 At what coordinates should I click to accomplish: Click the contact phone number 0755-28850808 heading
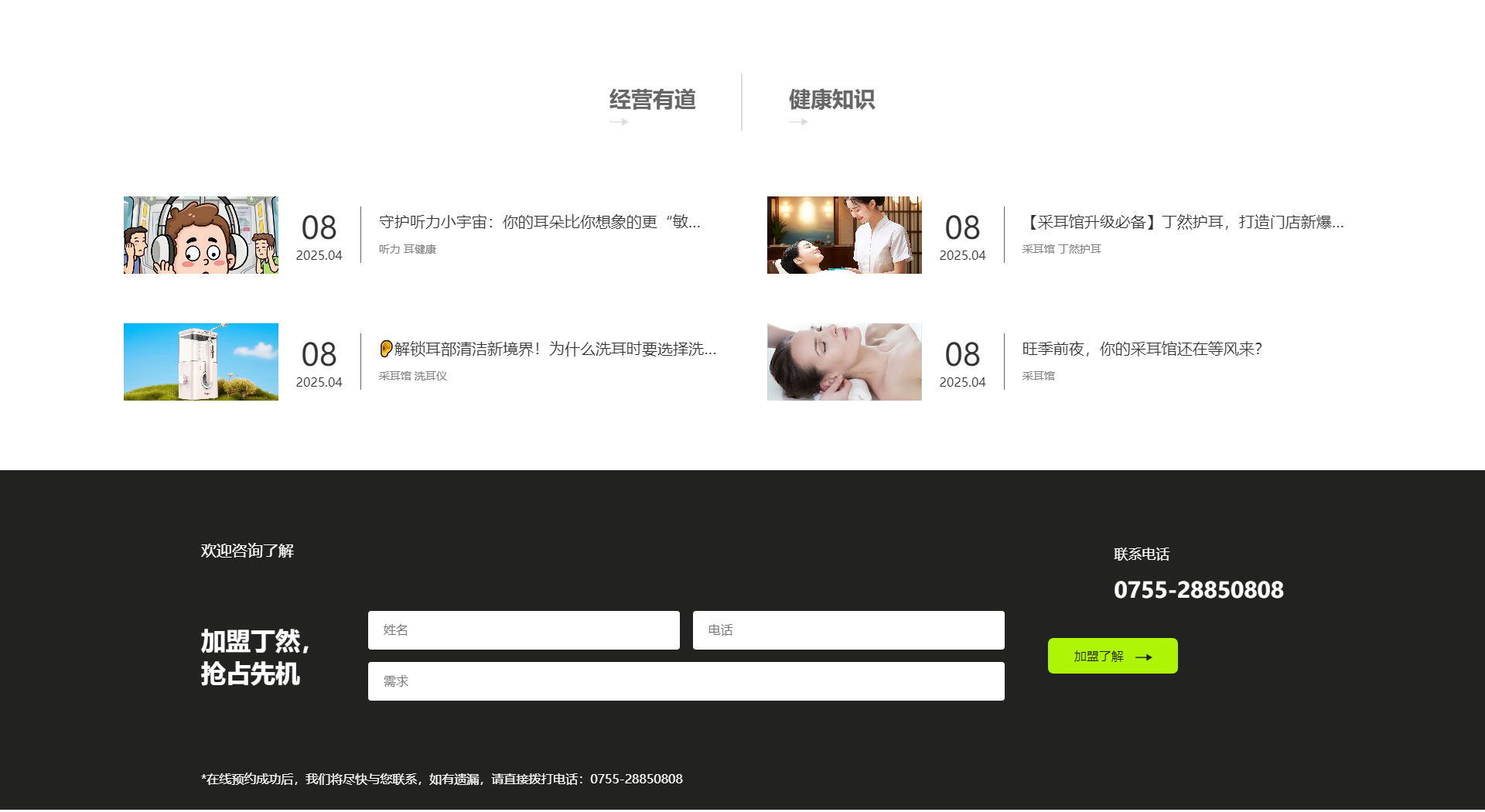point(1198,590)
